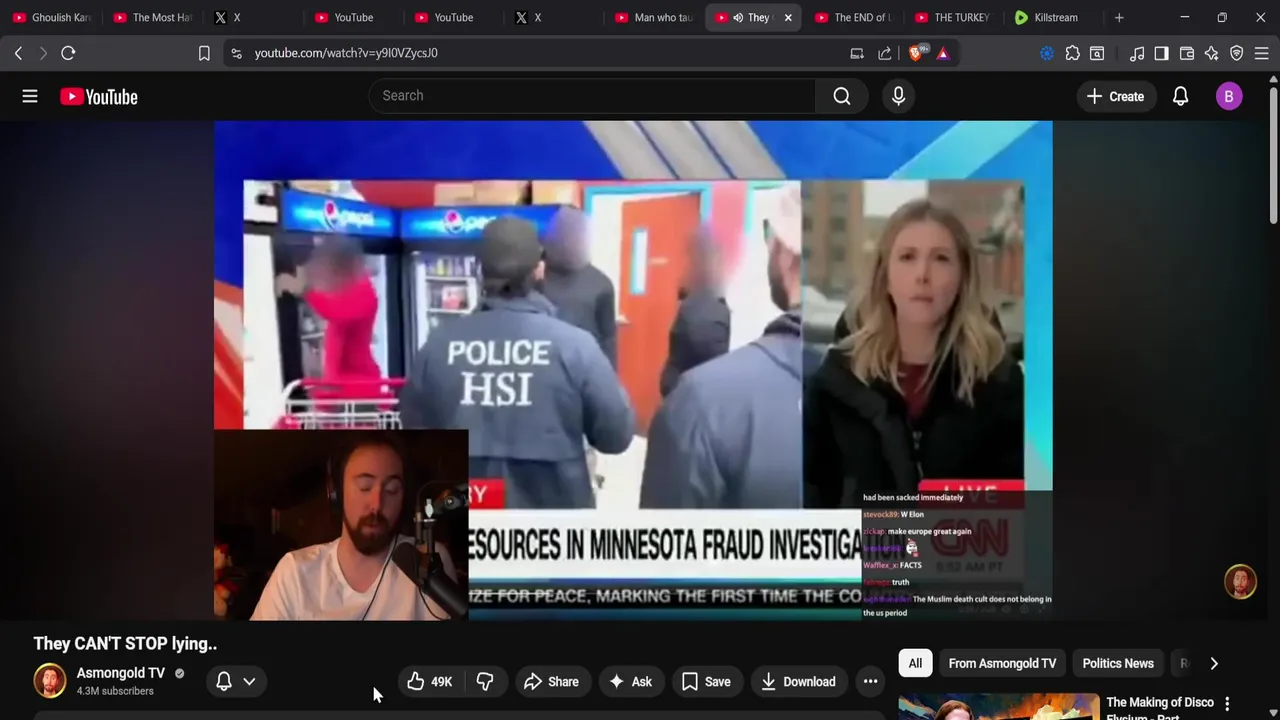Switch to 'Man who tau' tab
This screenshot has height=720, width=1280.
point(654,17)
